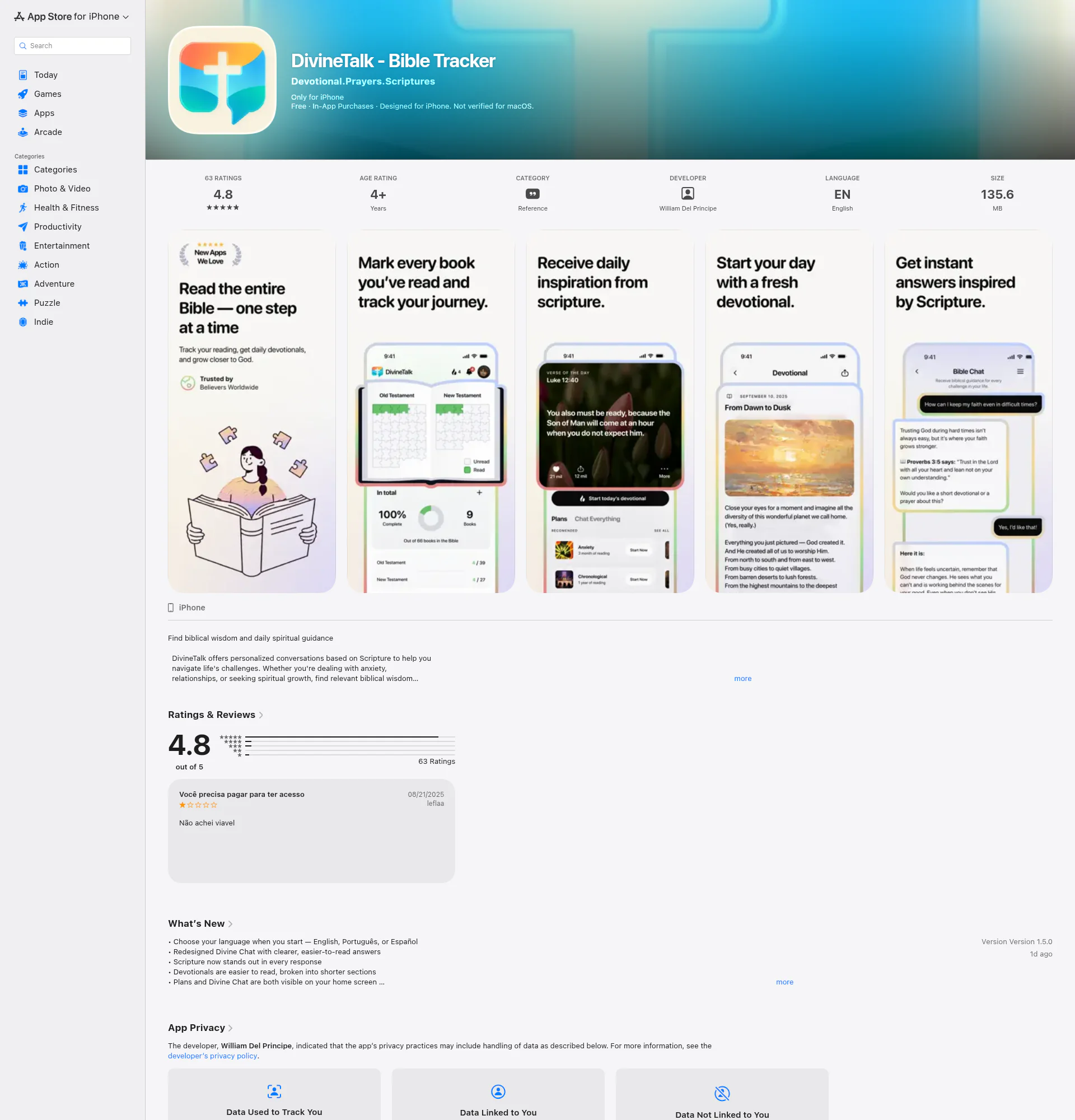The height and width of the screenshot is (1120, 1075).
Task: Open the 'Receive daily inspiration' screenshot
Action: click(610, 412)
